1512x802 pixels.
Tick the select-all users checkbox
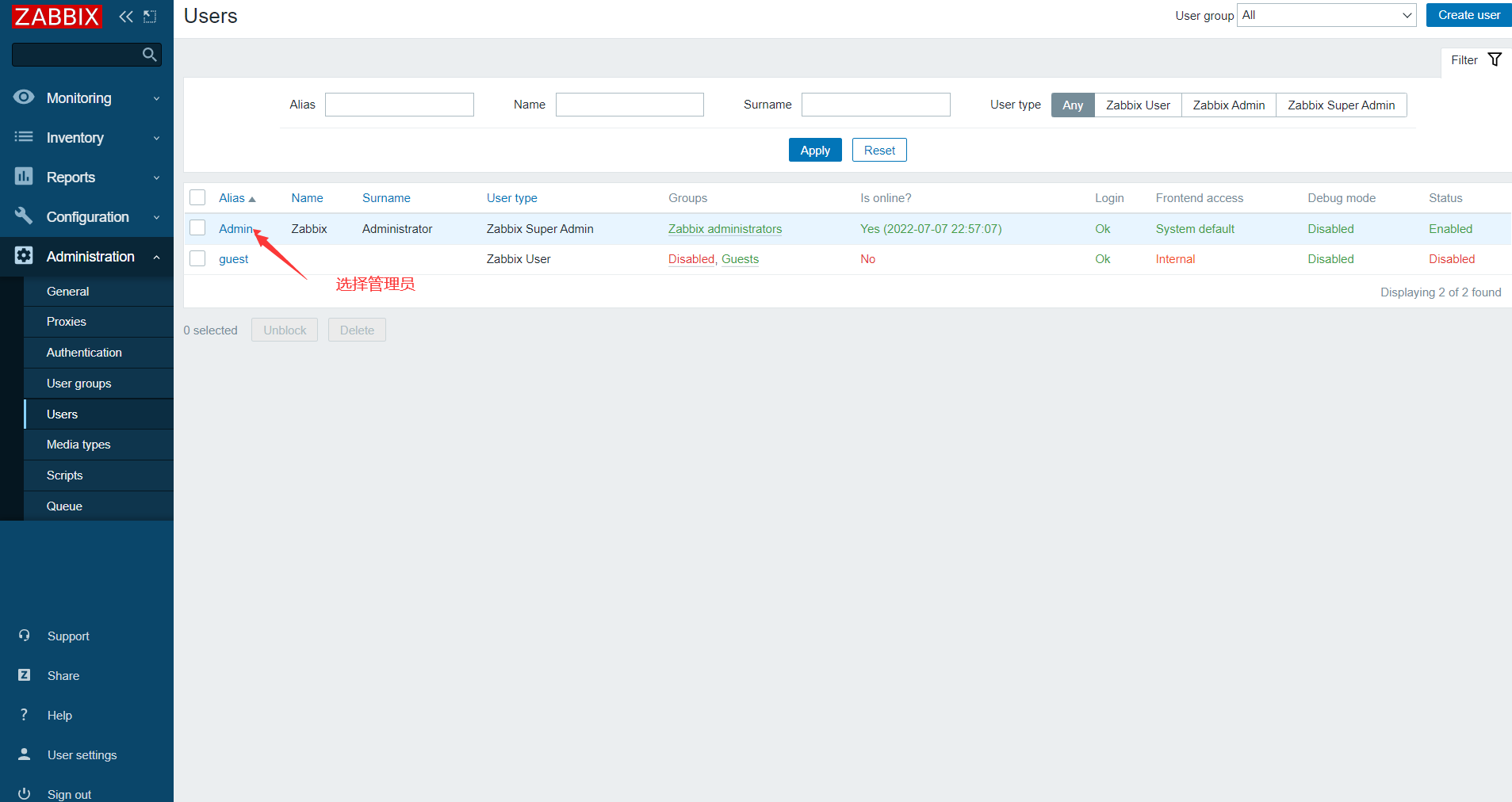(197, 197)
